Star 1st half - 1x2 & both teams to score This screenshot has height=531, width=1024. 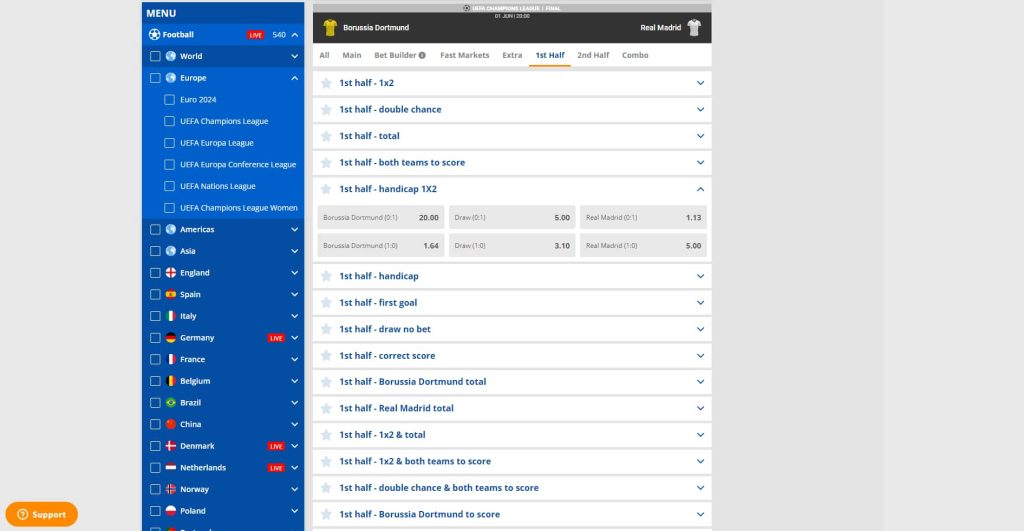(326, 461)
